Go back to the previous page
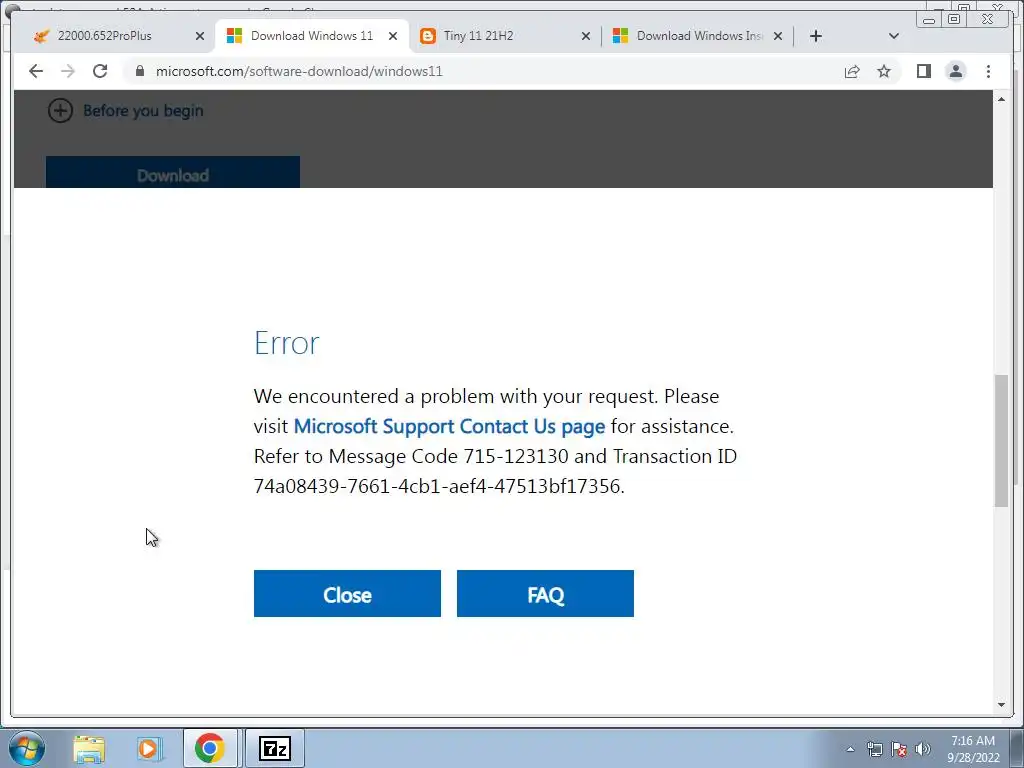This screenshot has height=768, width=1024. (x=36, y=71)
